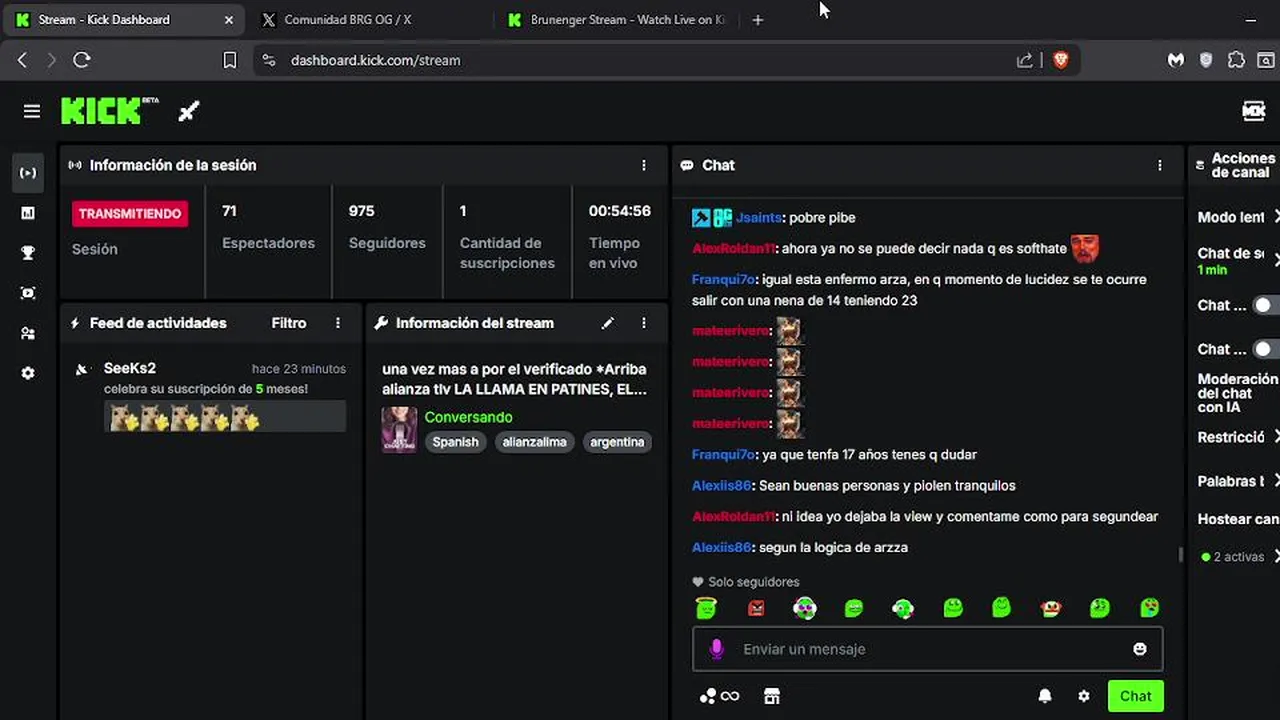
Task: Click the stream category thumbnail image
Action: coord(399,429)
